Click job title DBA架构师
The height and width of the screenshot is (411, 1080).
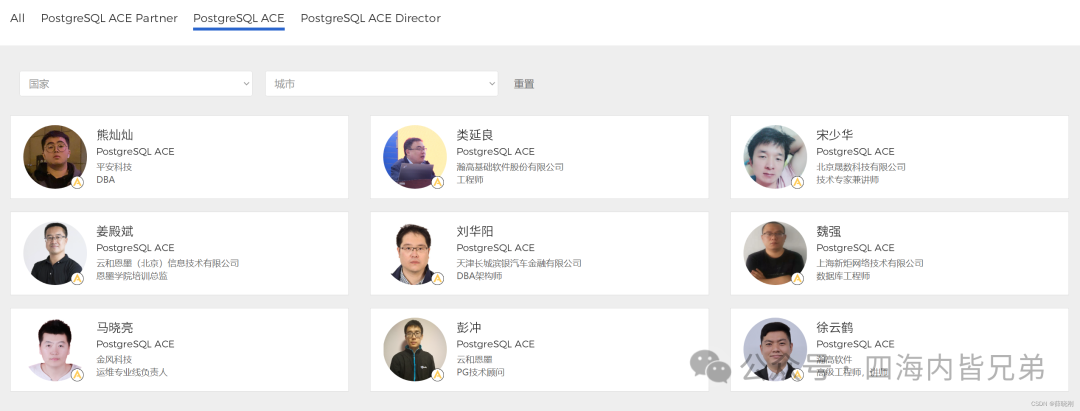479,276
